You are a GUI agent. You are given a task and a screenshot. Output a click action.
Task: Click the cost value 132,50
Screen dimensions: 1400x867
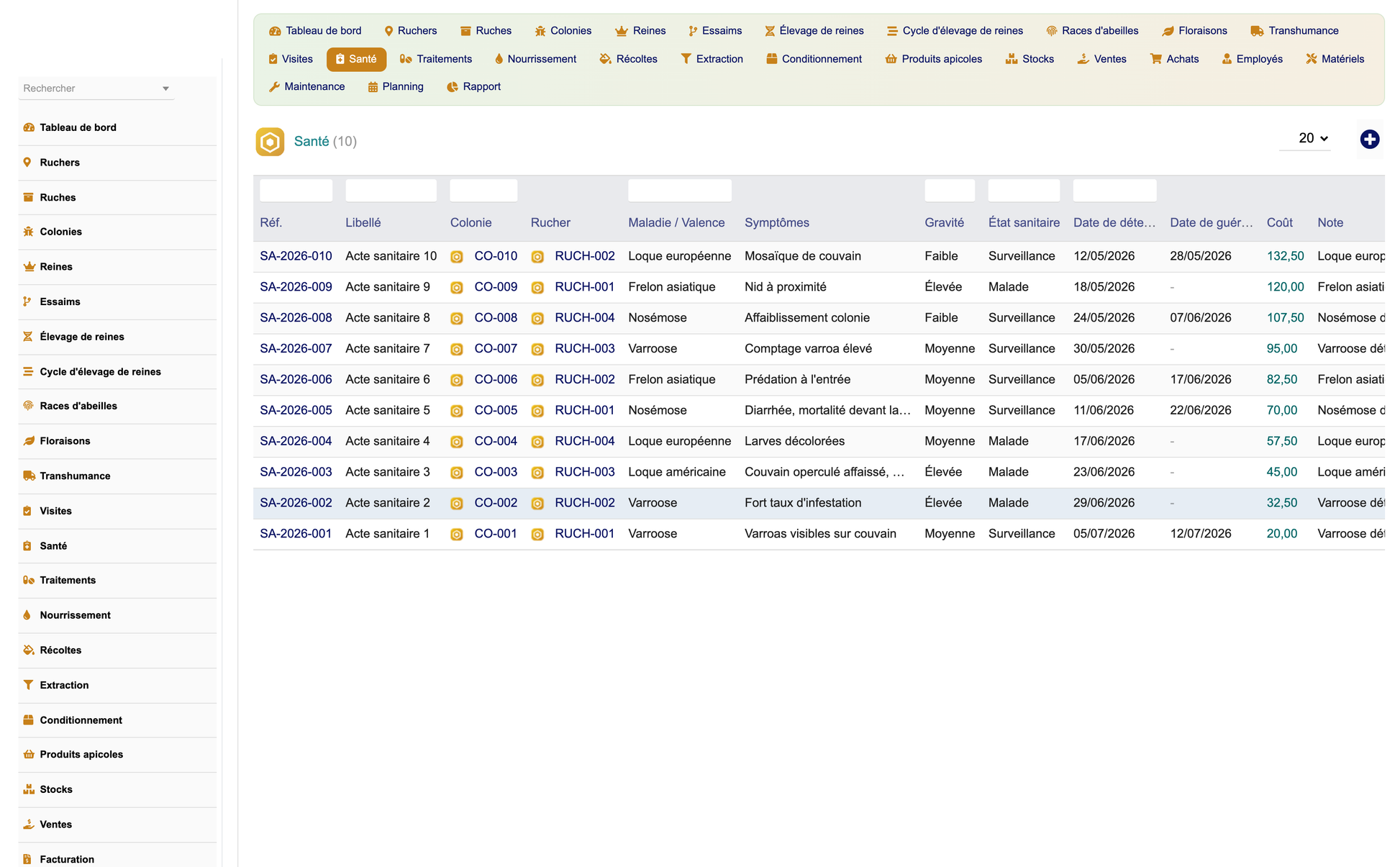[1286, 256]
